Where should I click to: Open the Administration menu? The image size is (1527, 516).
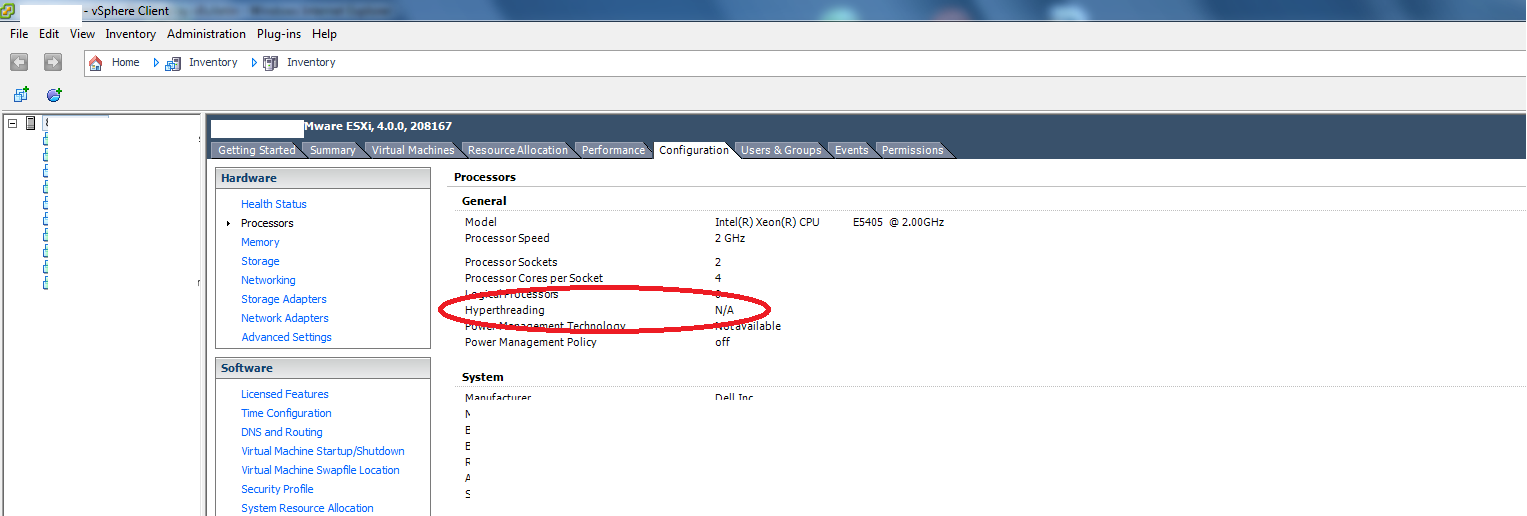[x=206, y=34]
